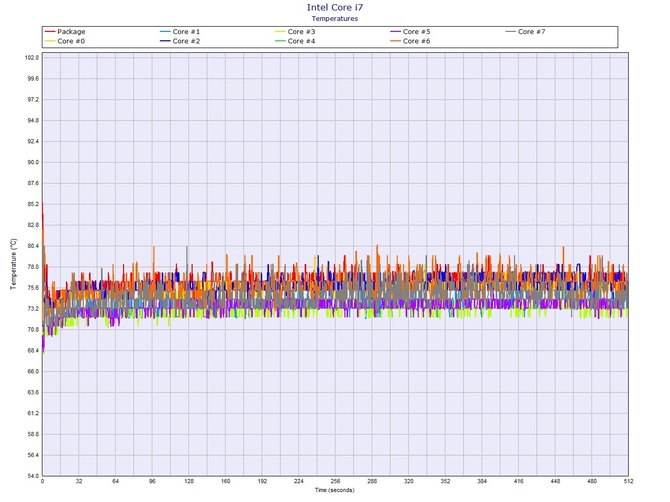Click the 256 x-axis tick label
Image resolution: width=670 pixels, height=502 pixels.
tap(335, 481)
